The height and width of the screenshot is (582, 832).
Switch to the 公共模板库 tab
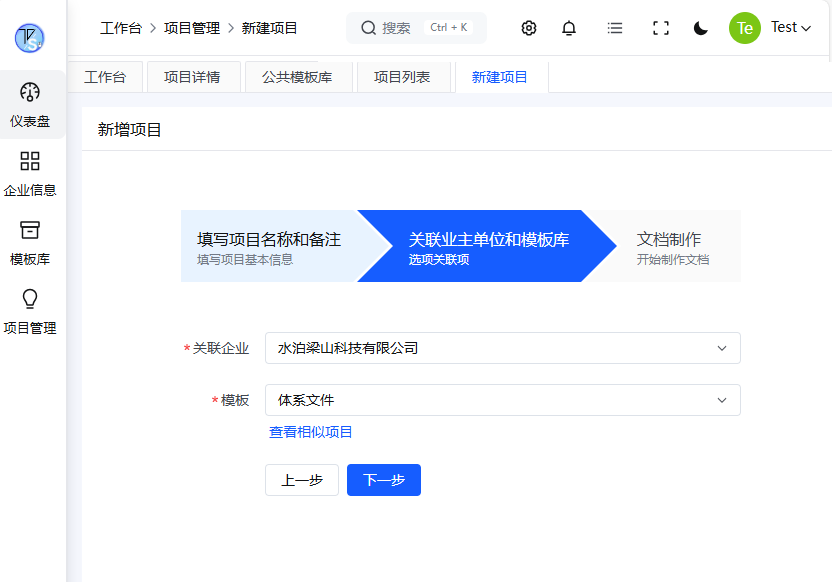300,76
